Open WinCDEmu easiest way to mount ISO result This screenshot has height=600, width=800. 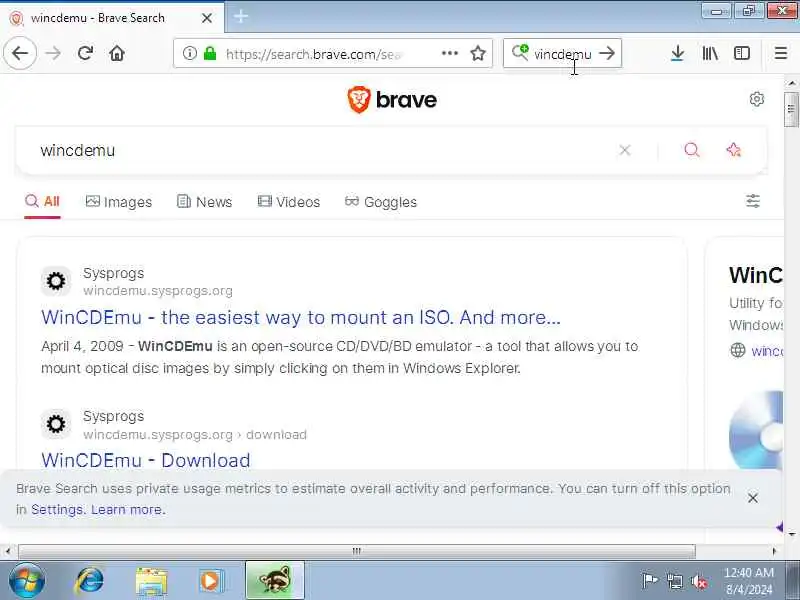pos(301,317)
